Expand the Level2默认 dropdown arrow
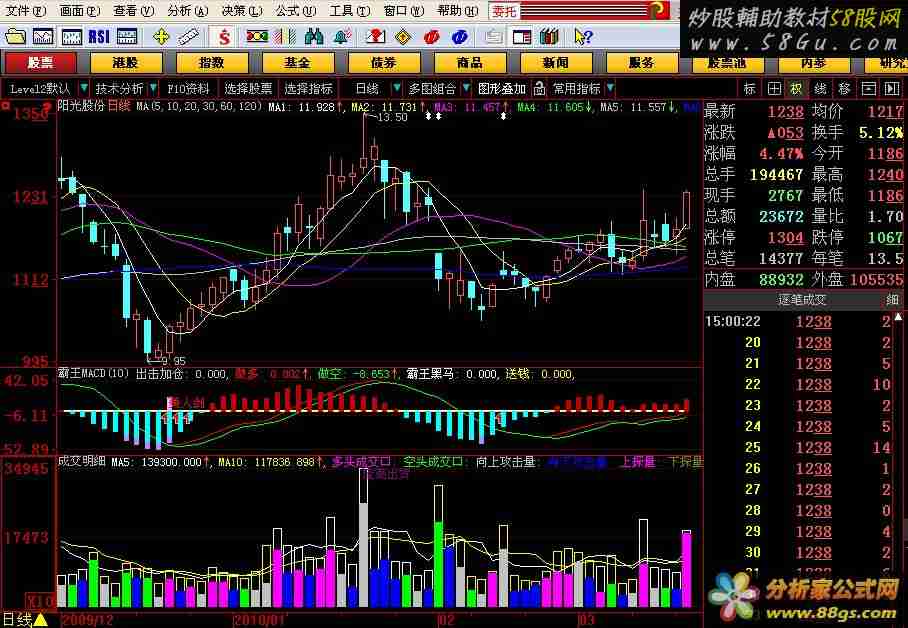This screenshot has width=908, height=628. [83, 89]
